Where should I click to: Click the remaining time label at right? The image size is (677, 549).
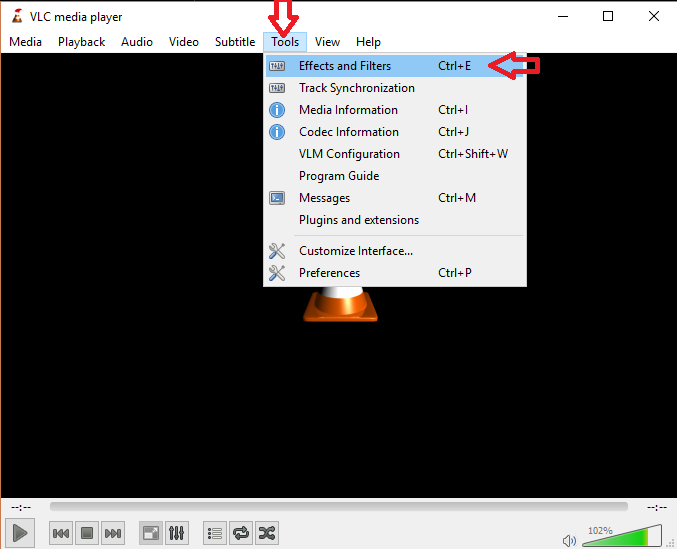(x=657, y=508)
